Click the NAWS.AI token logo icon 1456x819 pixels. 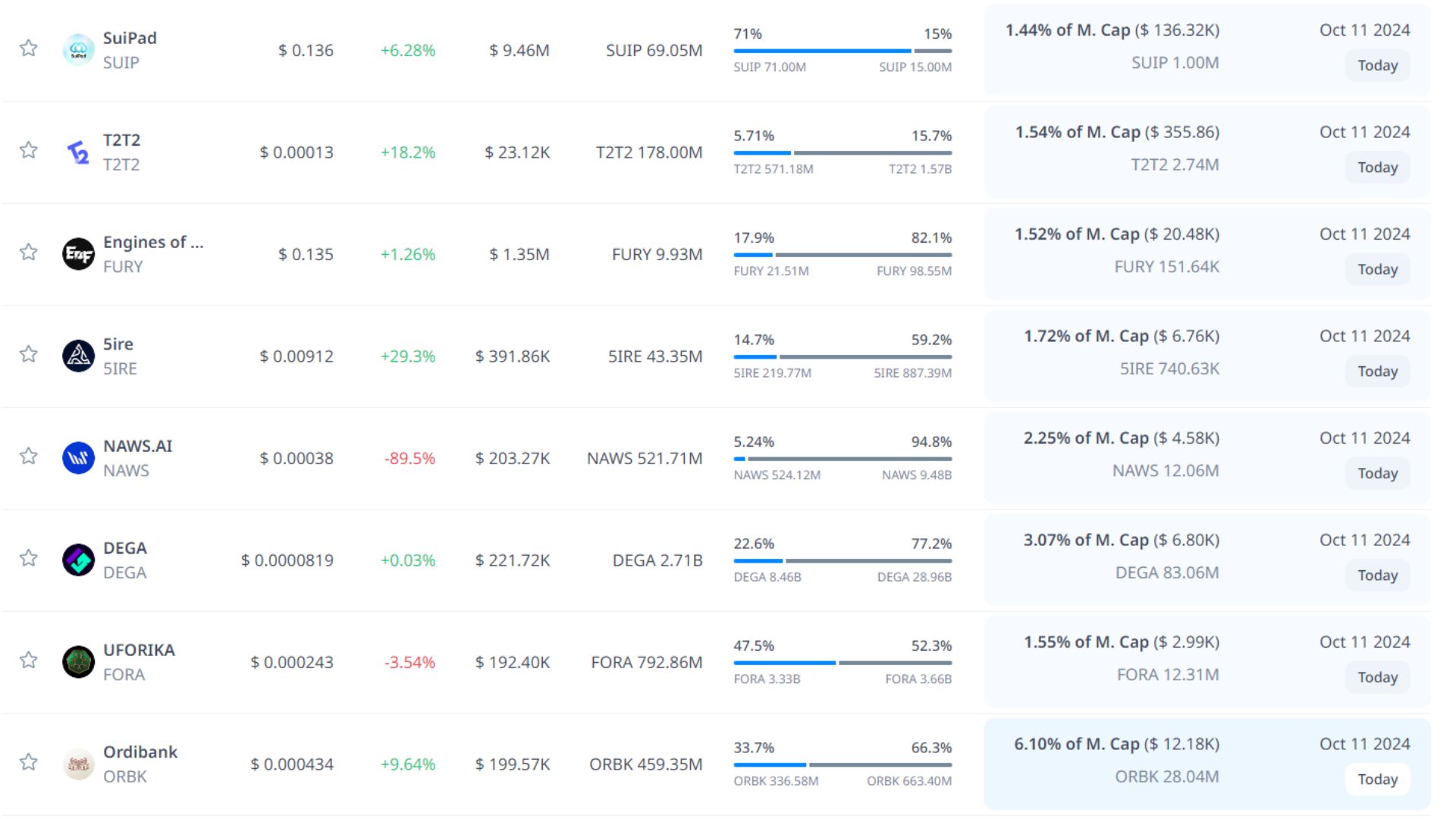[x=78, y=458]
